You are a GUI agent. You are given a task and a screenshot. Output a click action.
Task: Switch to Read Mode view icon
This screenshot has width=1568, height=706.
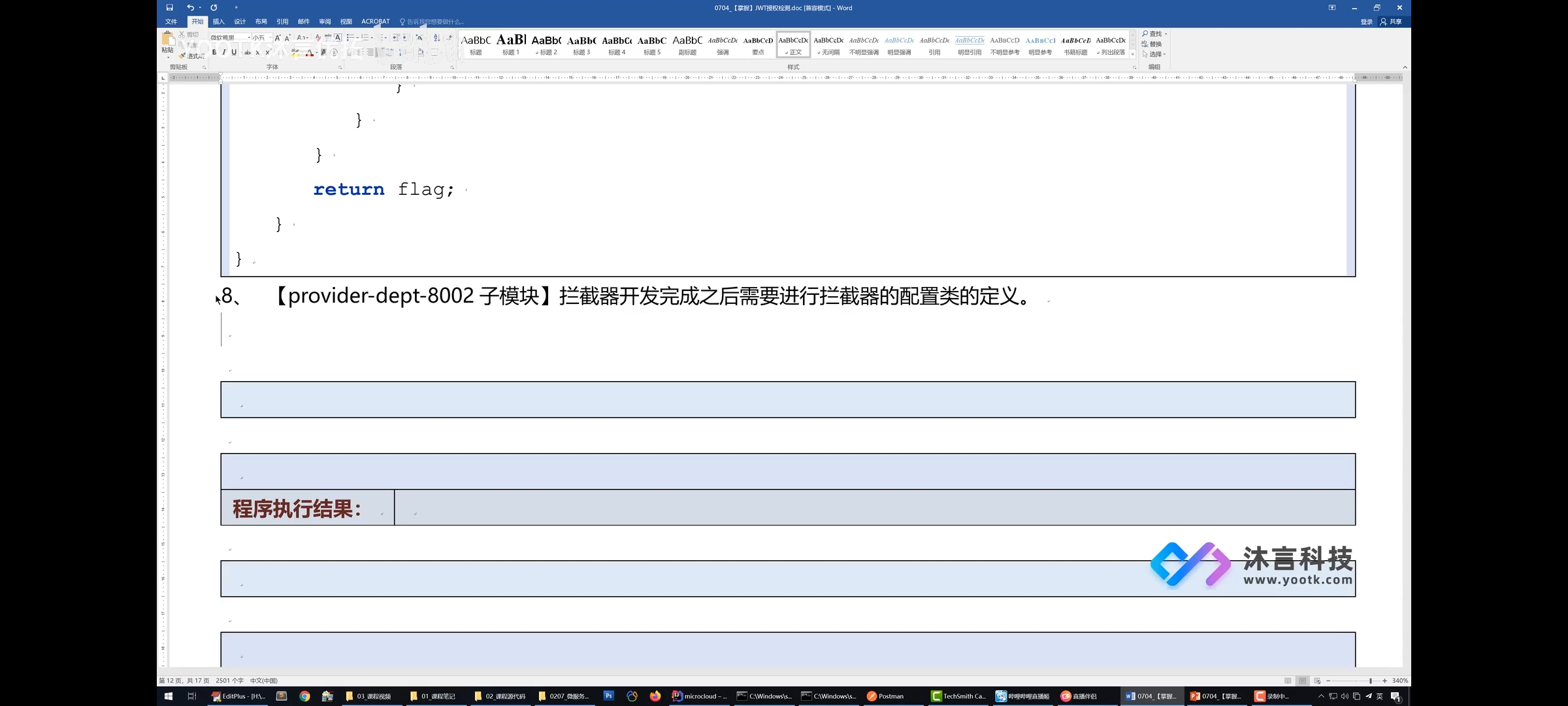(1288, 681)
